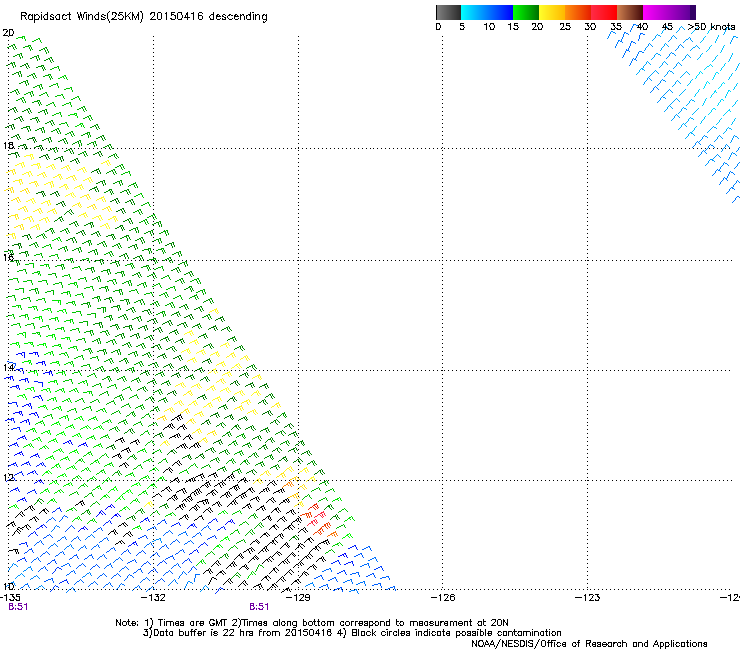The height and width of the screenshot is (650, 740).
Task: Click the longitude label -123
Action: point(587,598)
